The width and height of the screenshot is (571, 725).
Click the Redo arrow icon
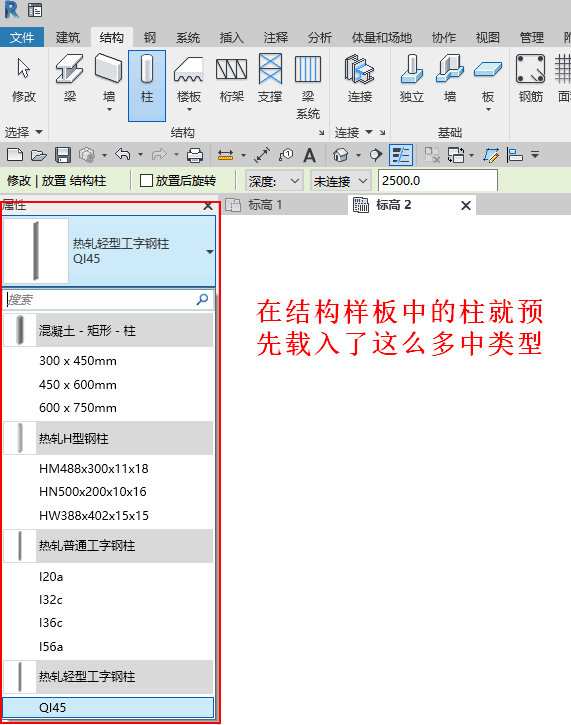click(x=159, y=154)
